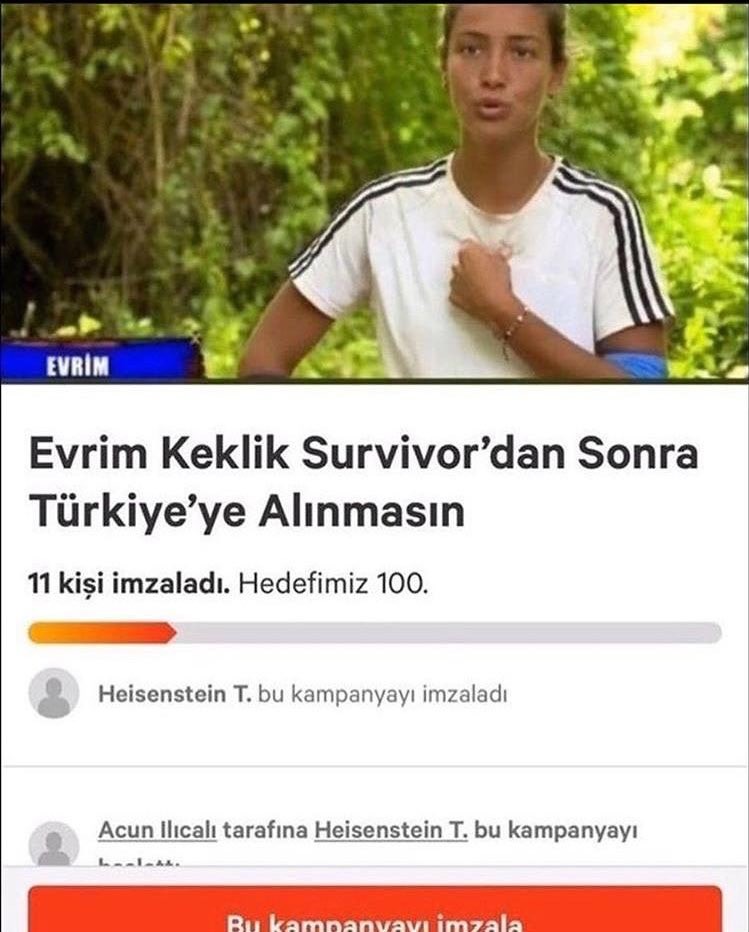Open the underlined Heisenstein T. starter link
This screenshot has width=749, height=932.
click(391, 830)
